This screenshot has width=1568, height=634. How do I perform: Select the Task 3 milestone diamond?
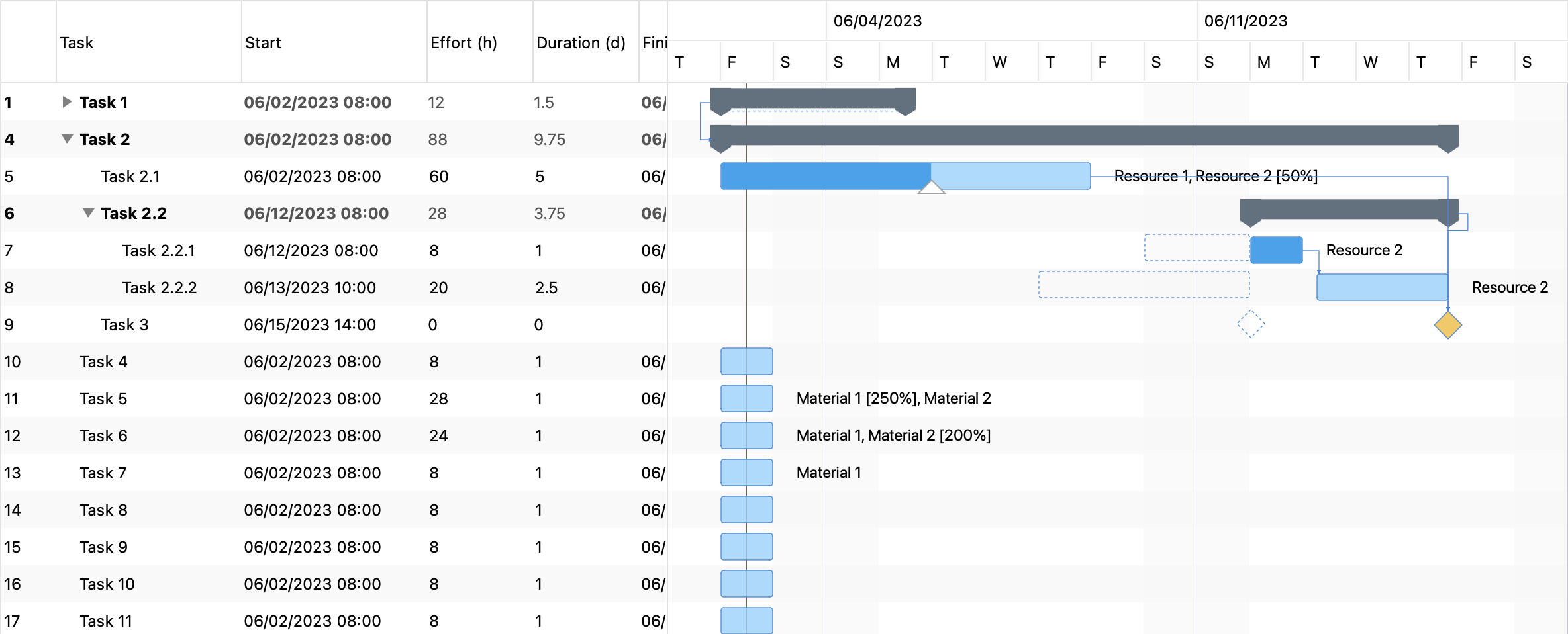tap(1447, 324)
